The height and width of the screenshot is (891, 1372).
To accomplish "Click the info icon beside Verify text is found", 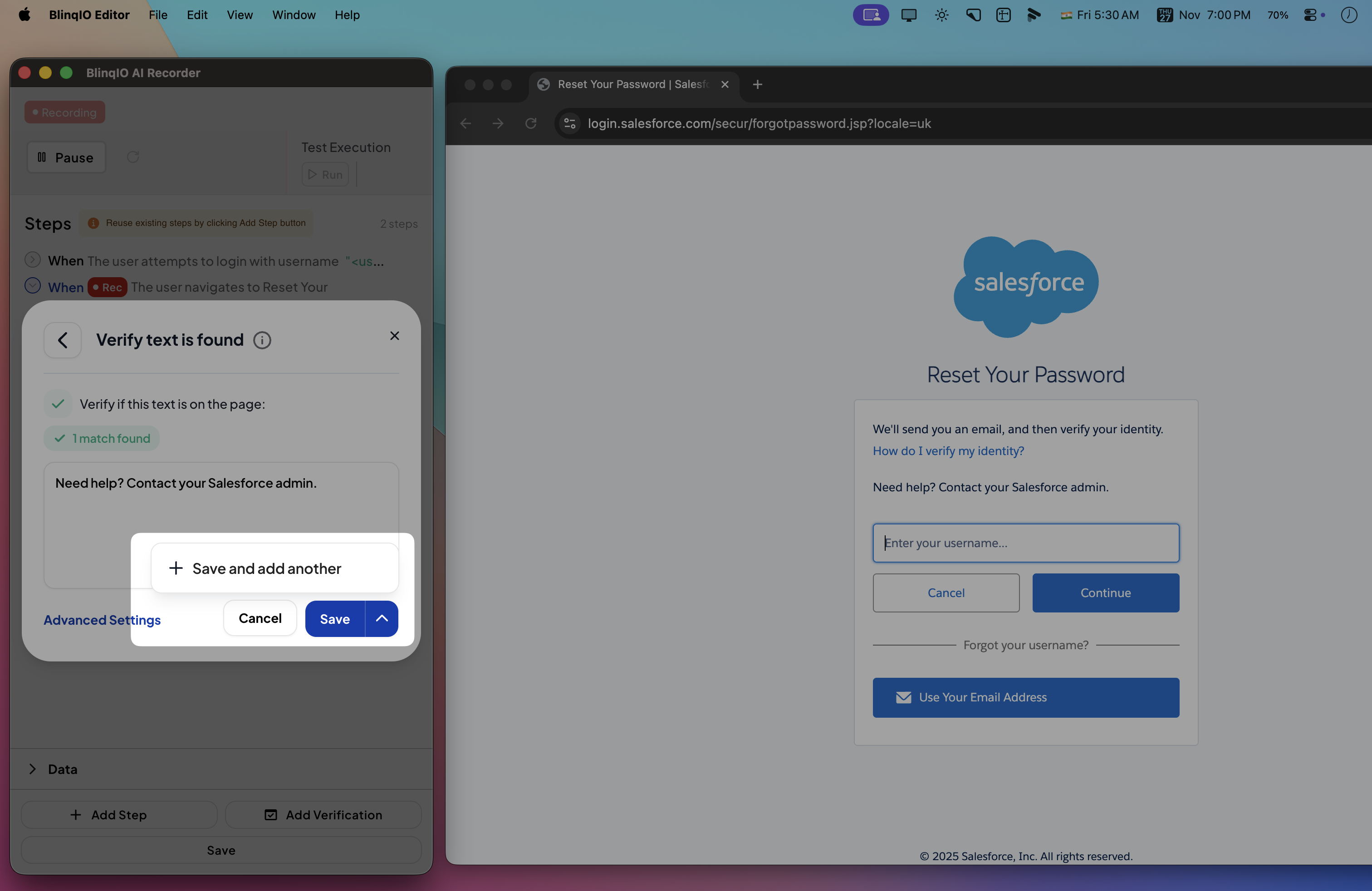I will pos(262,340).
